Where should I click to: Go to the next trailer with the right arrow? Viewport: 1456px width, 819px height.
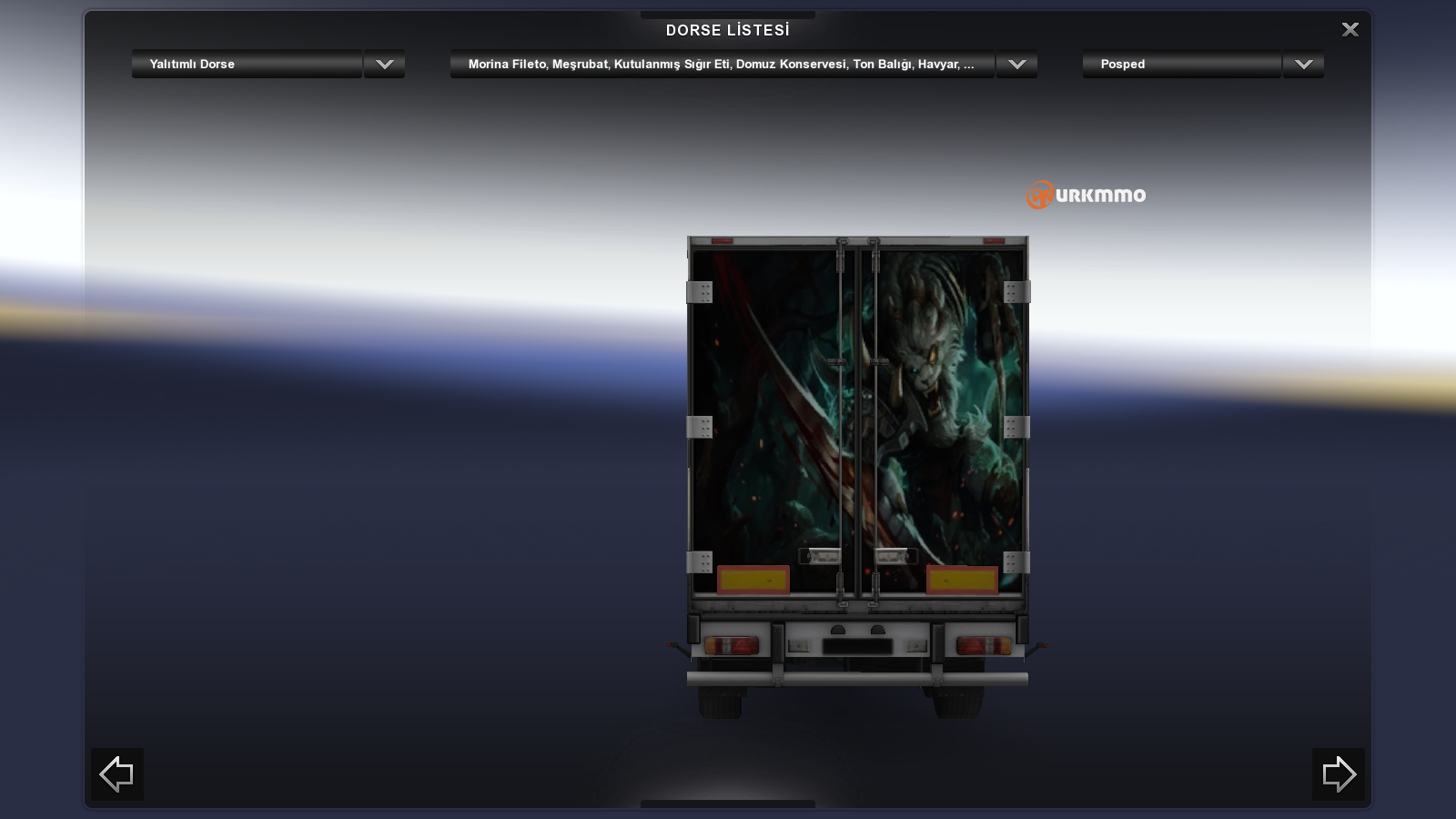point(1338,774)
